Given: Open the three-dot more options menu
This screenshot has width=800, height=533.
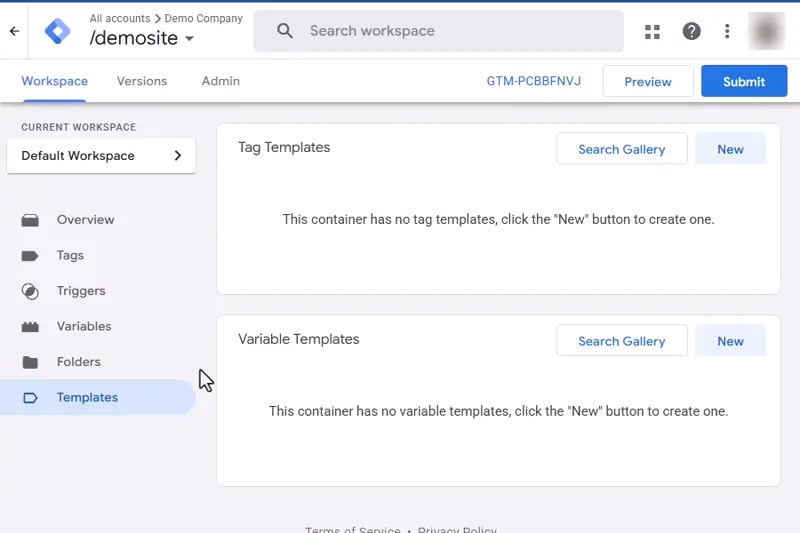Looking at the screenshot, I should click(x=727, y=31).
